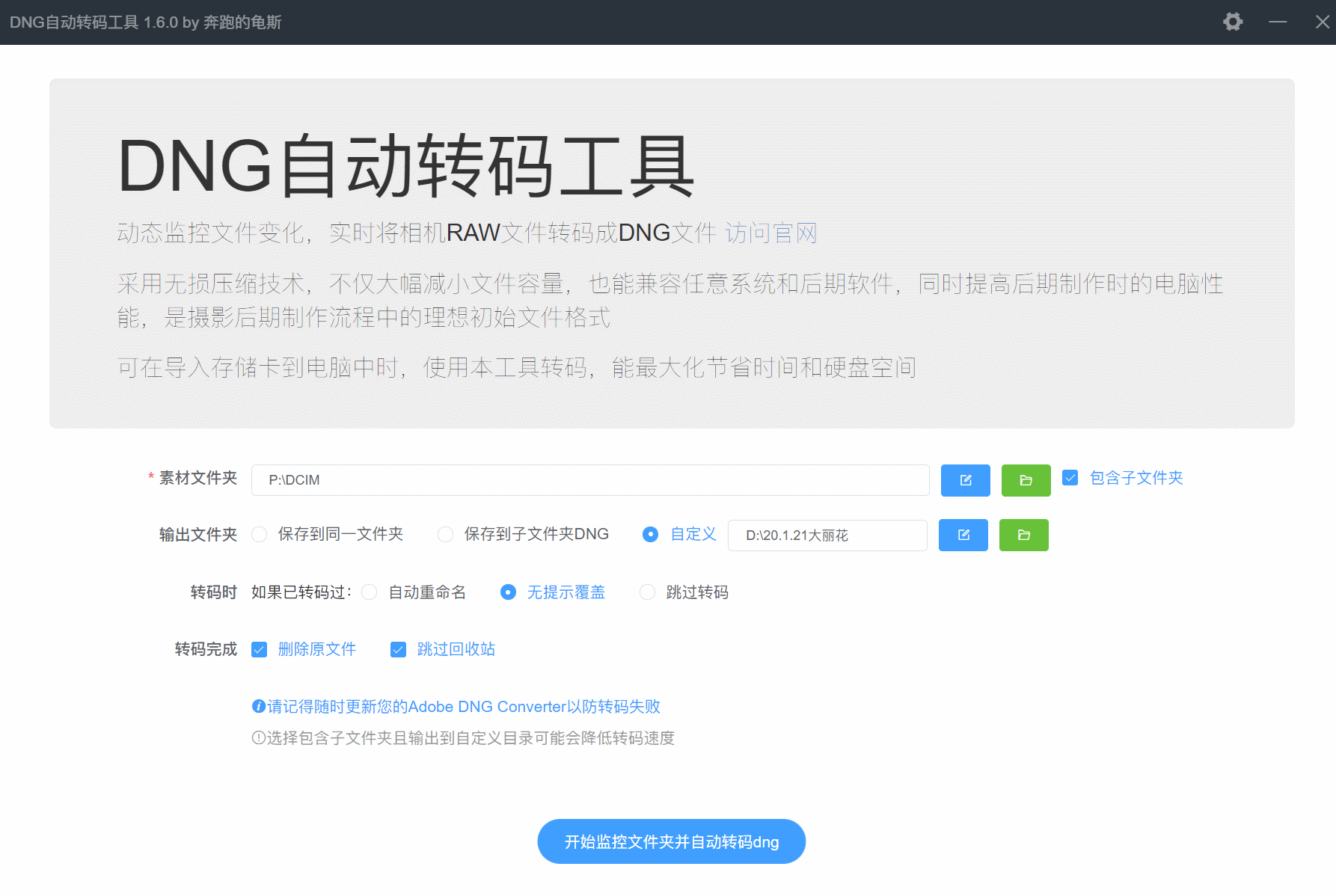The width and height of the screenshot is (1336, 896).
Task: Uncheck the 删除原文件 option
Action: [260, 649]
